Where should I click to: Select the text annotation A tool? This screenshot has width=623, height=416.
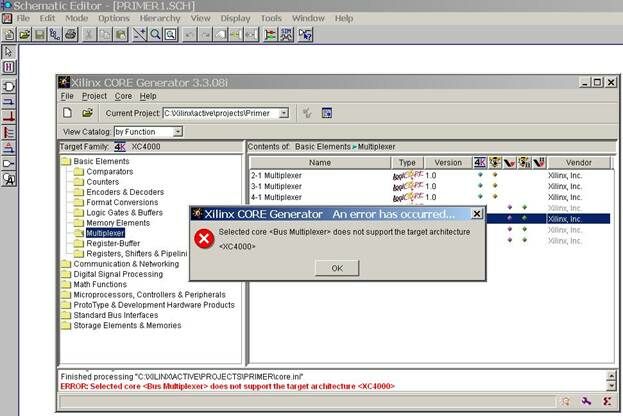(x=9, y=179)
